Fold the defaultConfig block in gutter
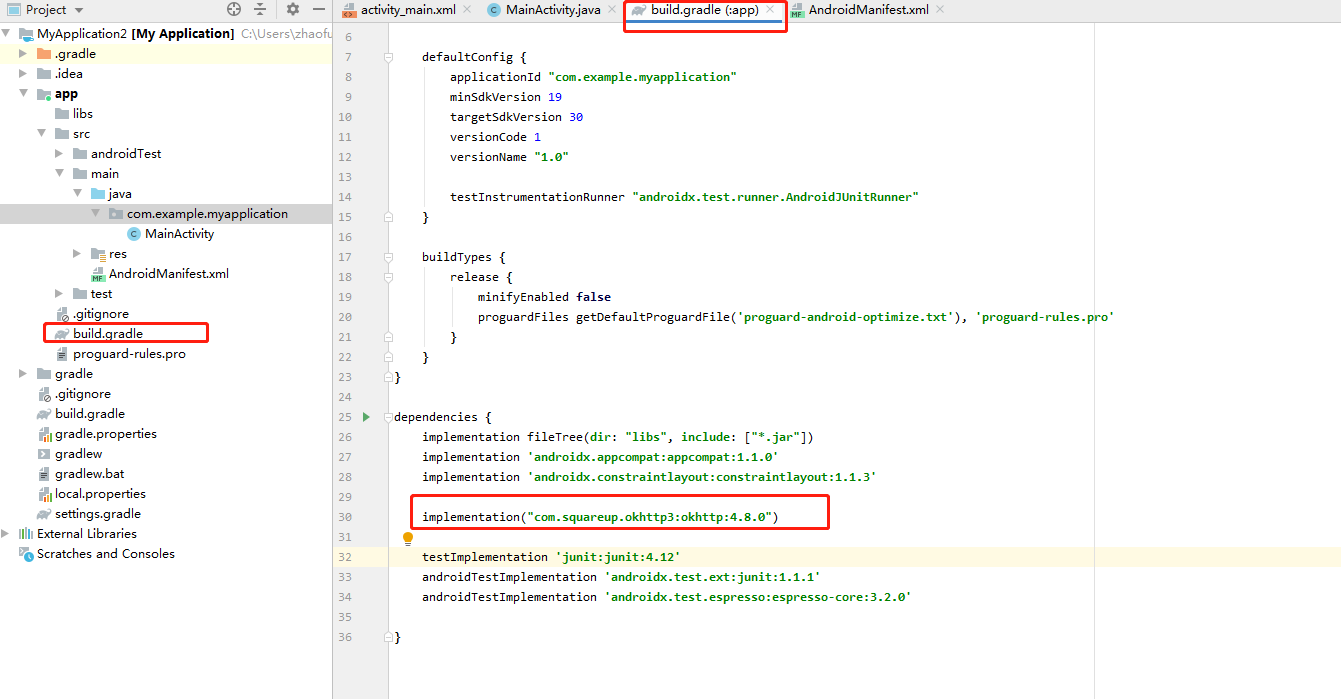Viewport: 1341px width, 699px height. tap(389, 57)
